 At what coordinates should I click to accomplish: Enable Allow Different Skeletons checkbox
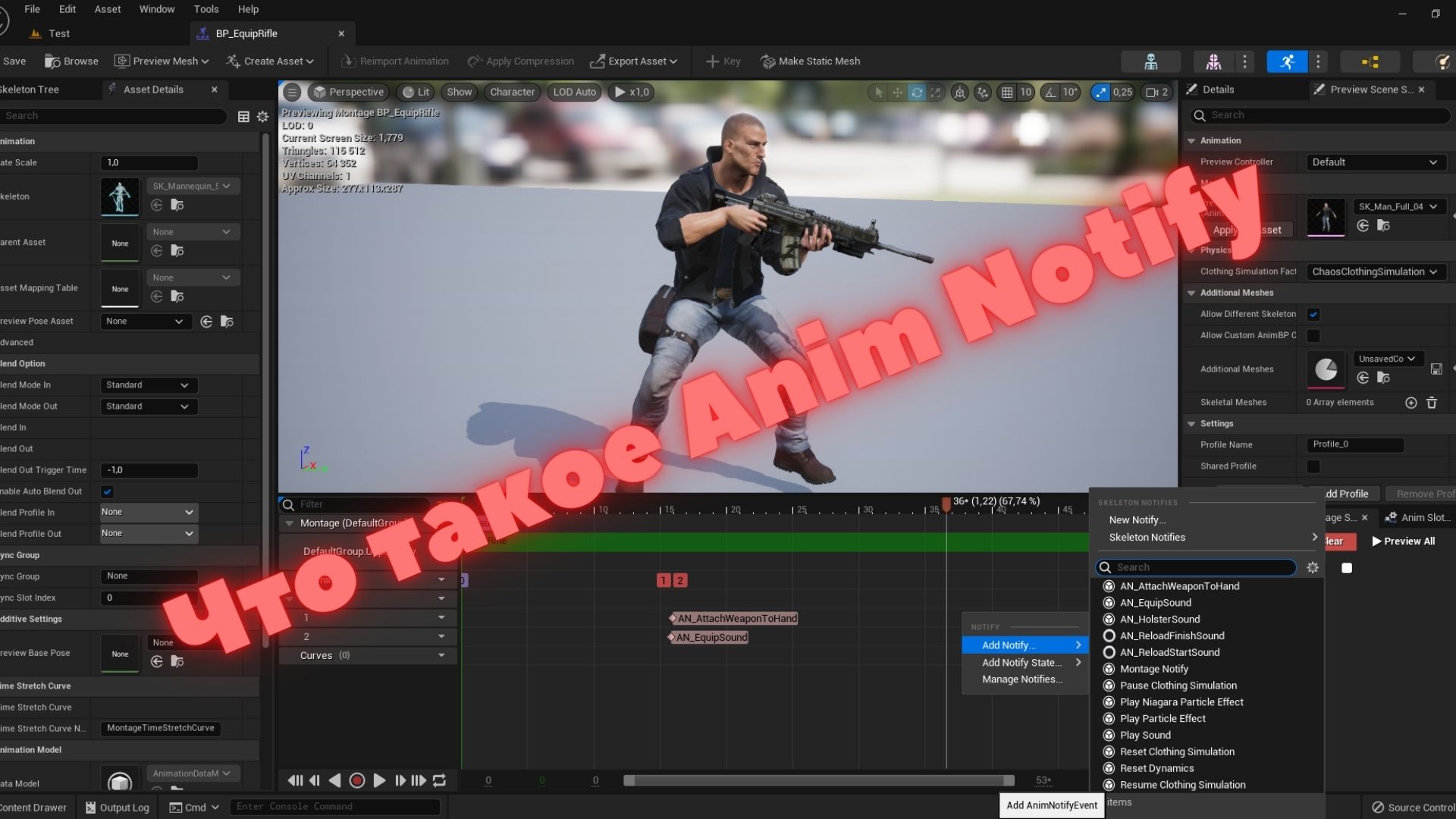tap(1314, 314)
